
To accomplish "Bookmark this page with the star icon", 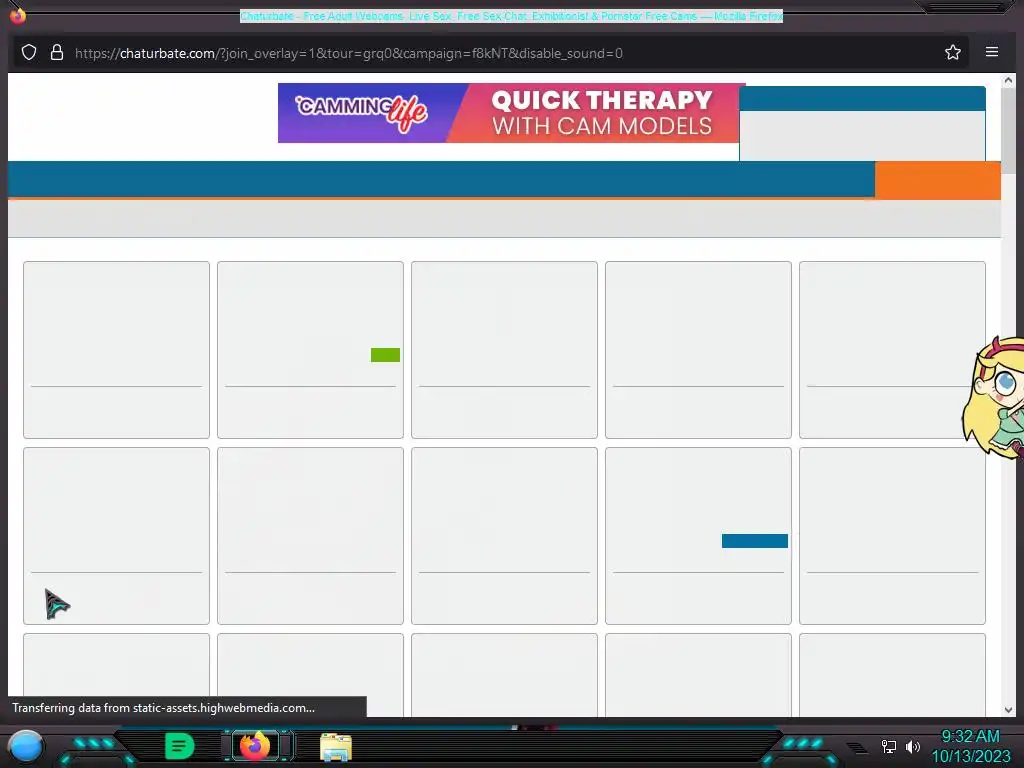I will pyautogui.click(x=953, y=53).
